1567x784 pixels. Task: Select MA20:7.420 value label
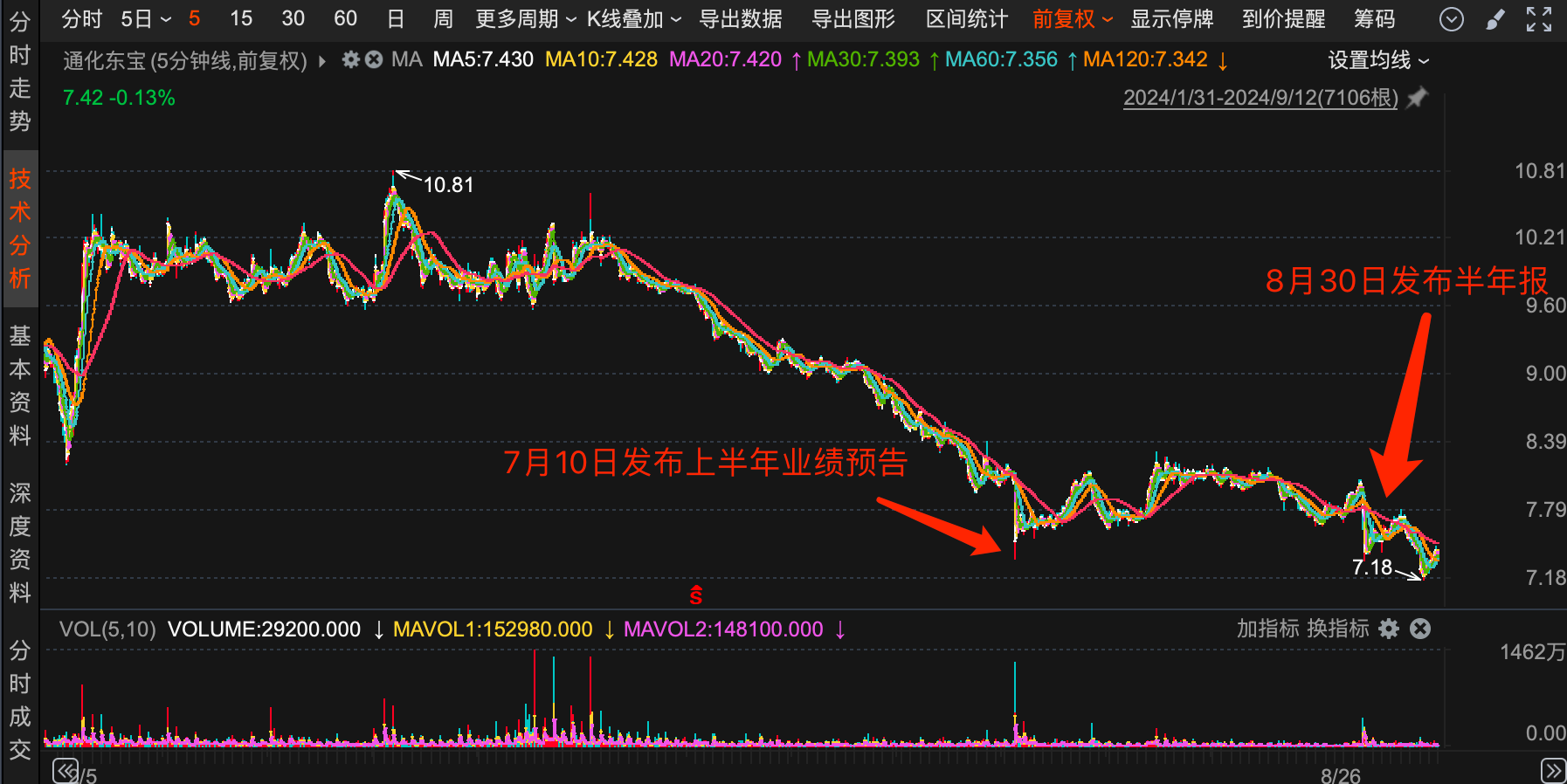pyautogui.click(x=725, y=59)
